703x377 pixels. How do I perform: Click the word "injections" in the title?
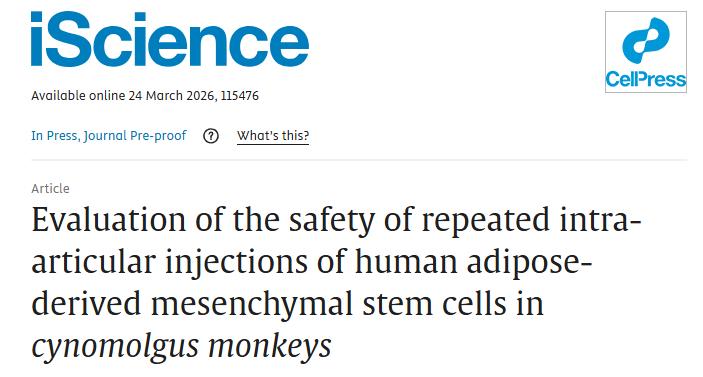pos(236,261)
